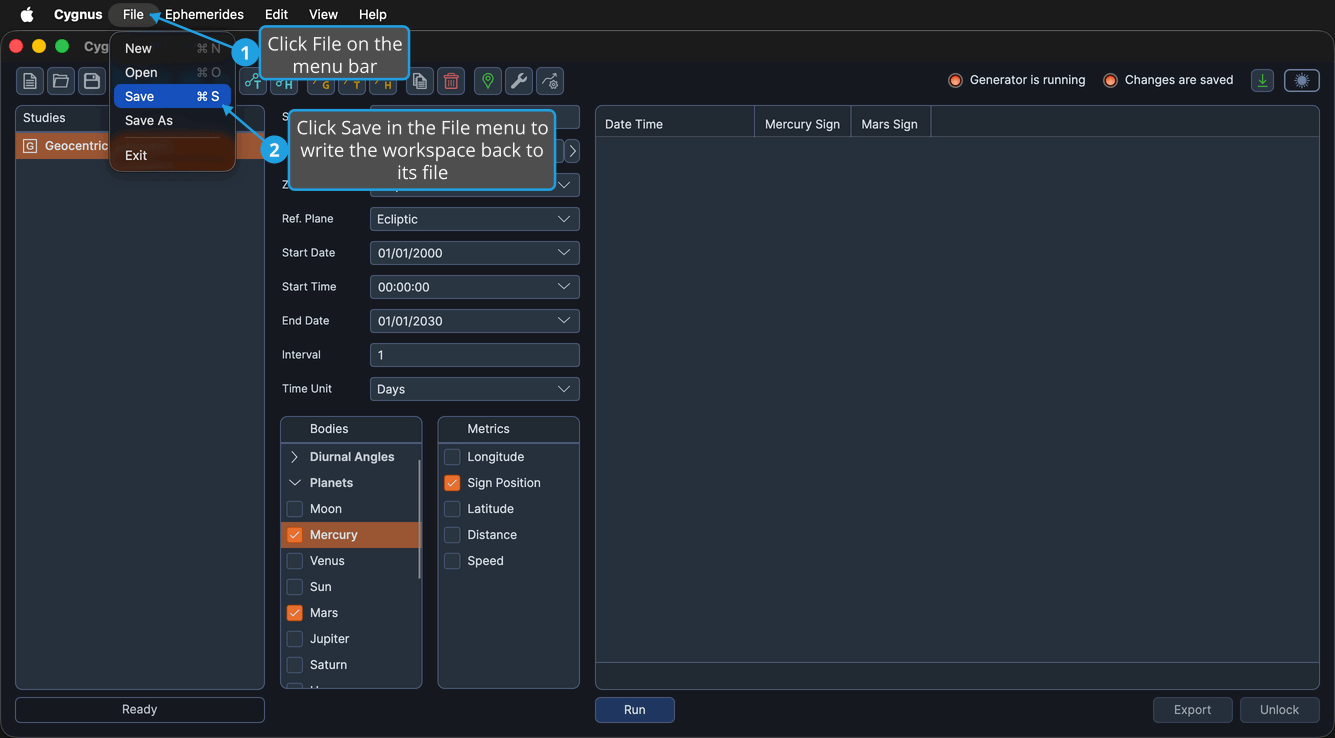Click the Unlock button
The width and height of the screenshot is (1335, 738).
click(1279, 710)
